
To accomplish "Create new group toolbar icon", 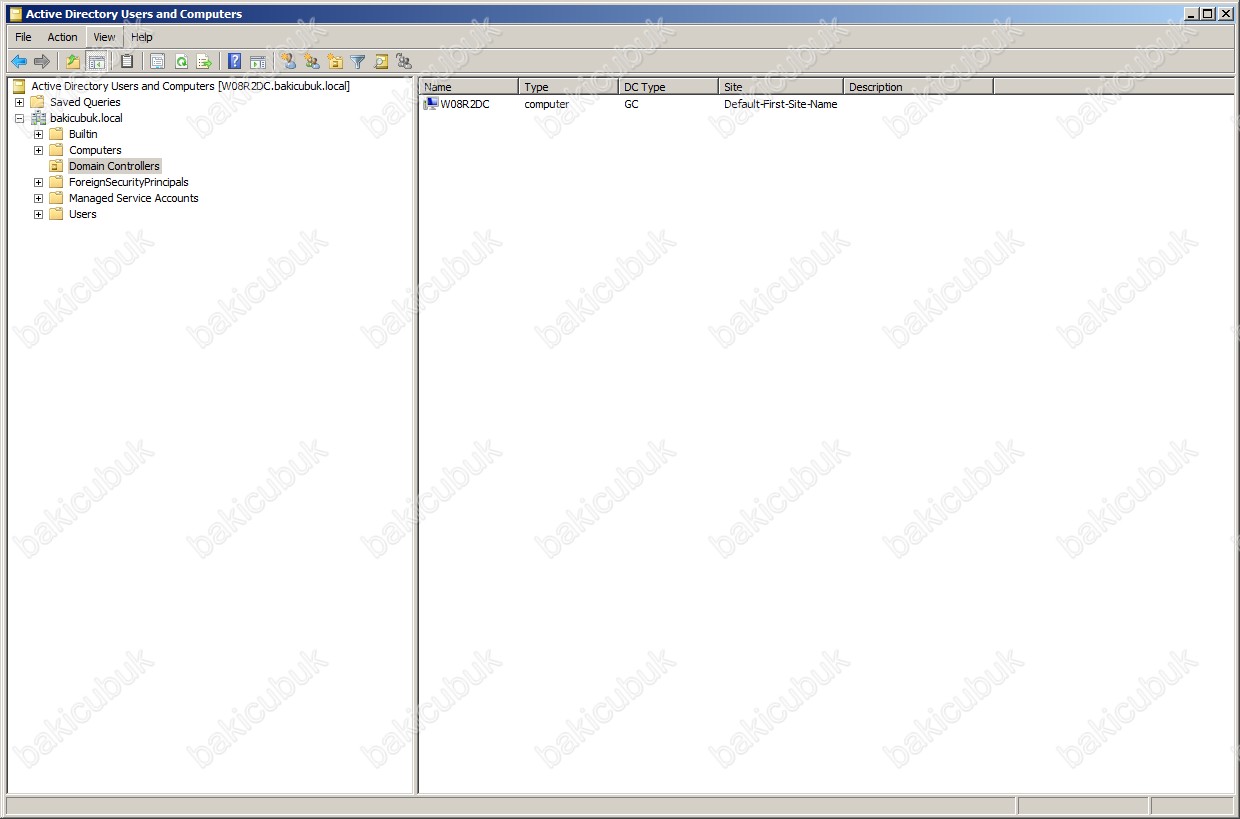I will pos(312,62).
